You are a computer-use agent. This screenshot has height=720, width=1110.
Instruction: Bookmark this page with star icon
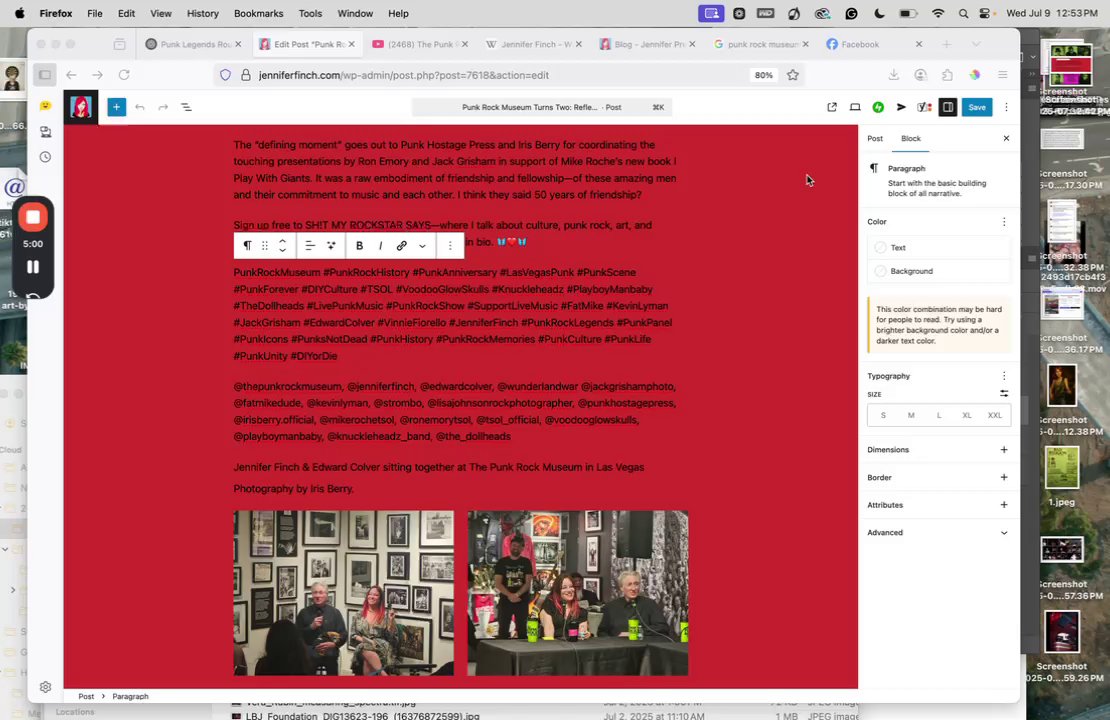point(792,75)
